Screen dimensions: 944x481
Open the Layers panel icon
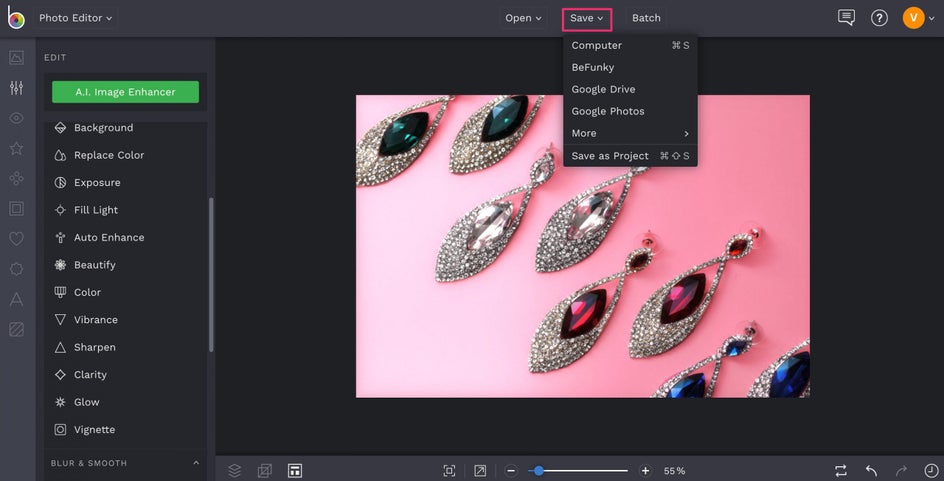[235, 470]
